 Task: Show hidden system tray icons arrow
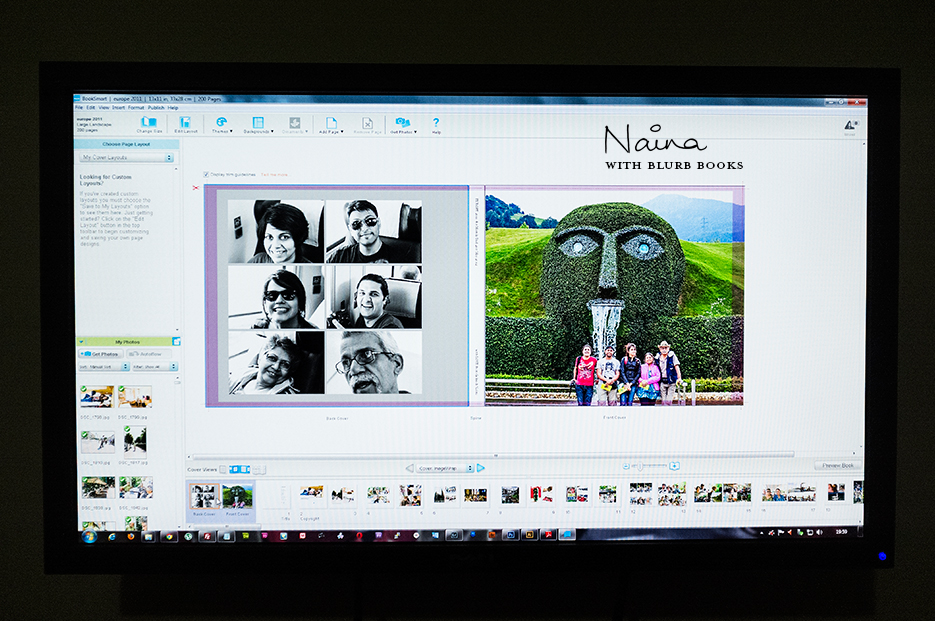coord(761,533)
